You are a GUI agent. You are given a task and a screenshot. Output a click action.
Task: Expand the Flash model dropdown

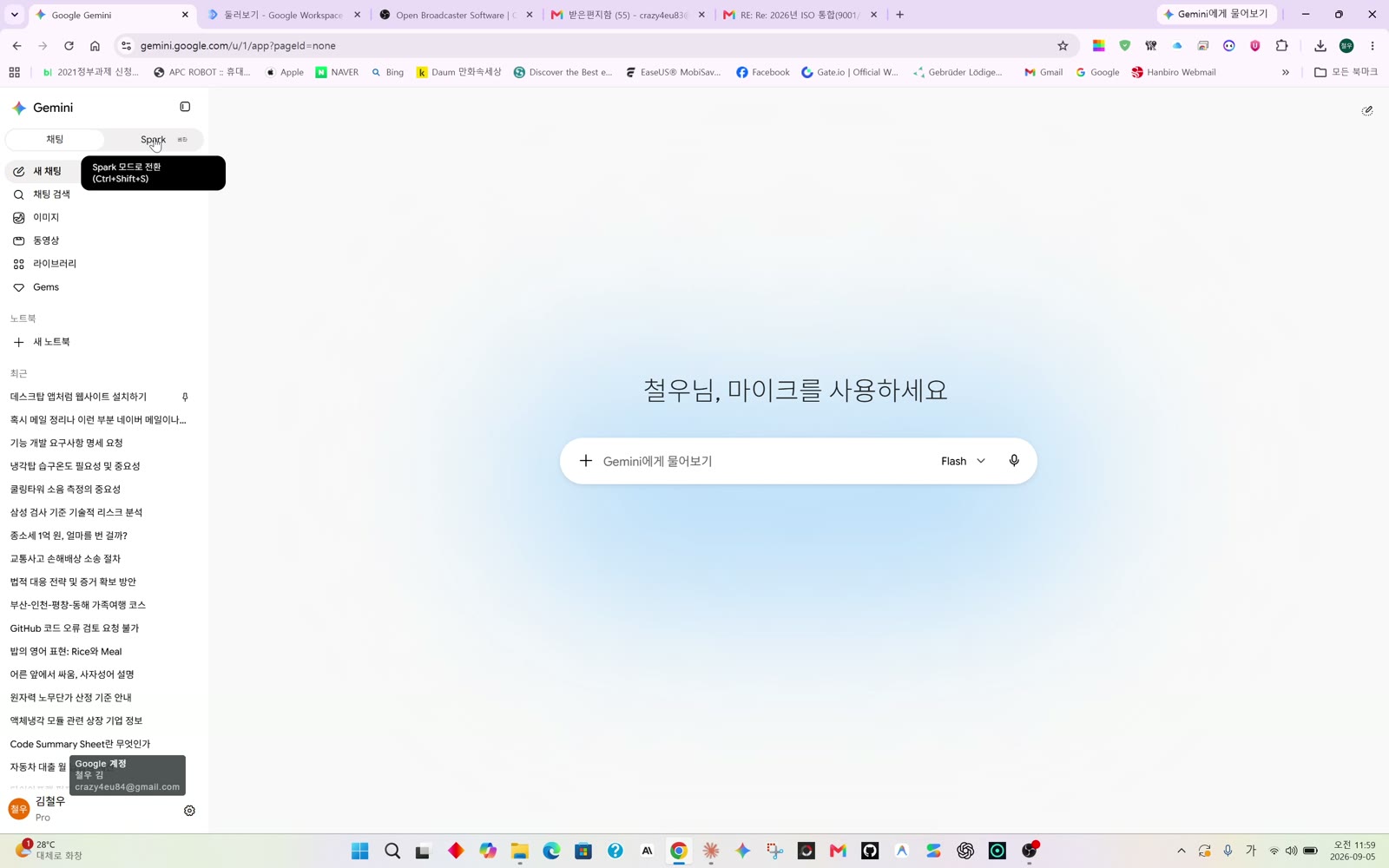point(963,461)
